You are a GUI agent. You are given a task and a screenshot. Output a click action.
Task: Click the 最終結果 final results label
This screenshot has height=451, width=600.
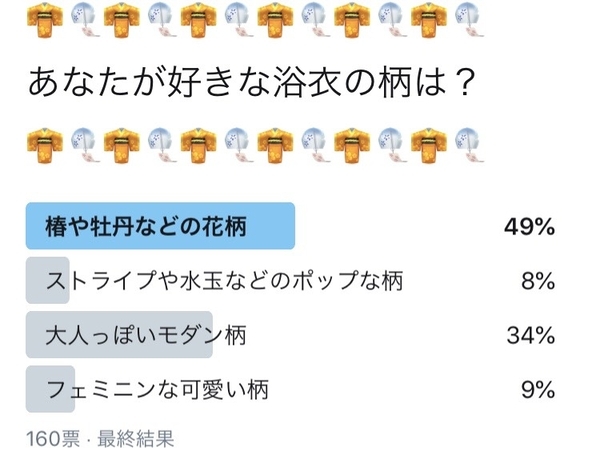[139, 437]
